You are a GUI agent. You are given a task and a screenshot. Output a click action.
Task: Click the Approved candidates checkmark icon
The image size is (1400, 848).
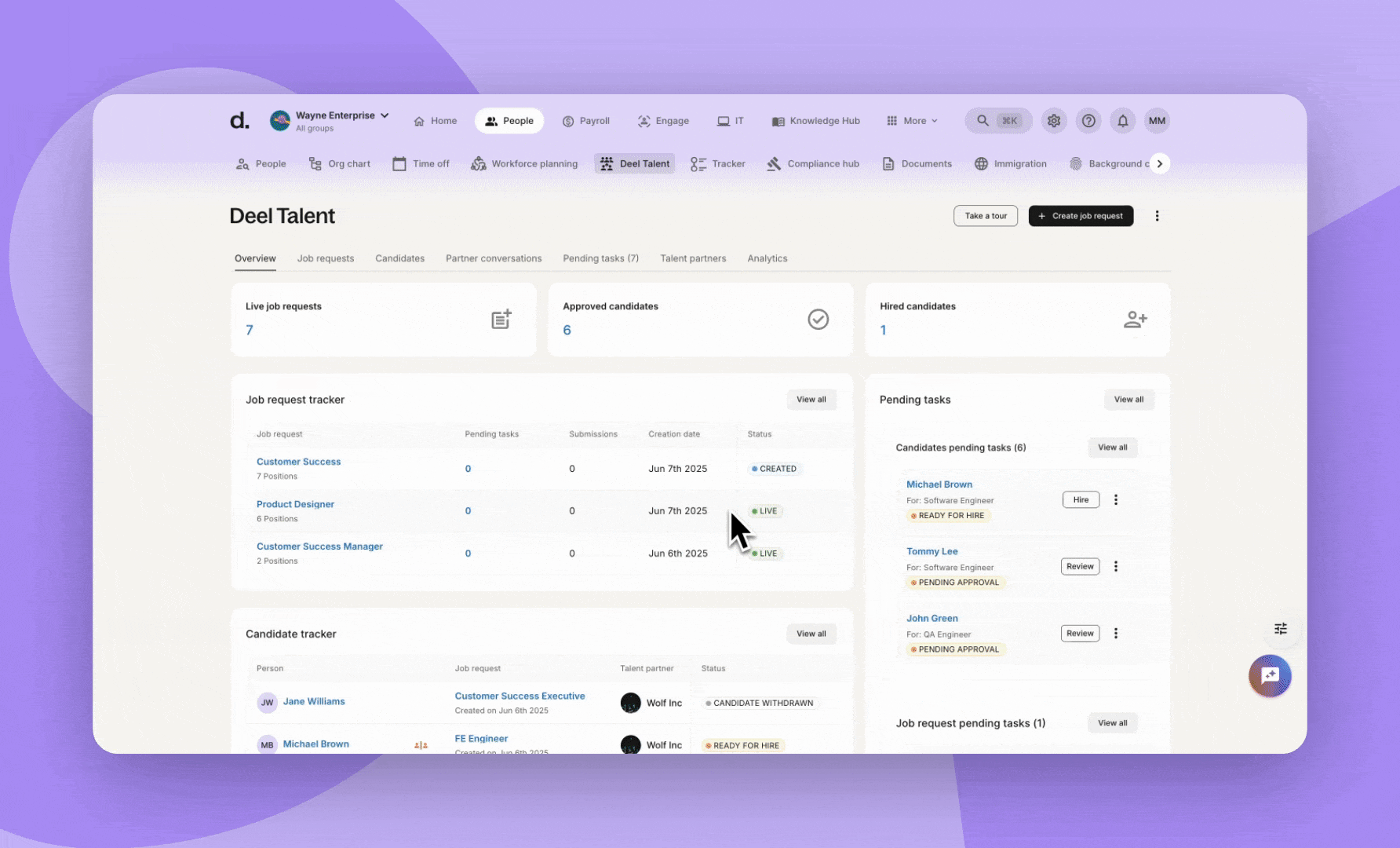click(818, 319)
